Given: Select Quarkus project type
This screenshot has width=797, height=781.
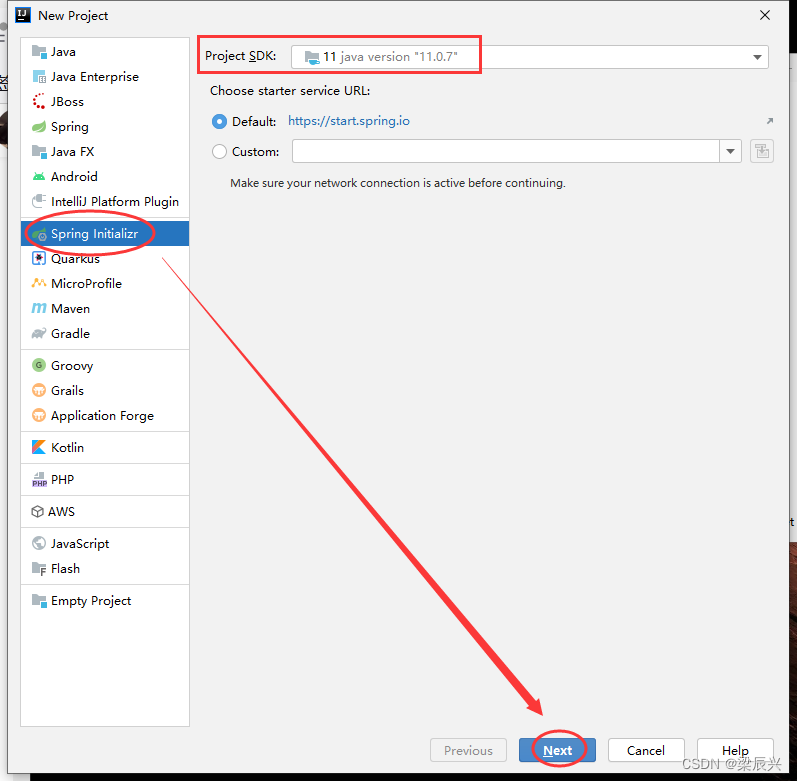Looking at the screenshot, I should point(105,259).
